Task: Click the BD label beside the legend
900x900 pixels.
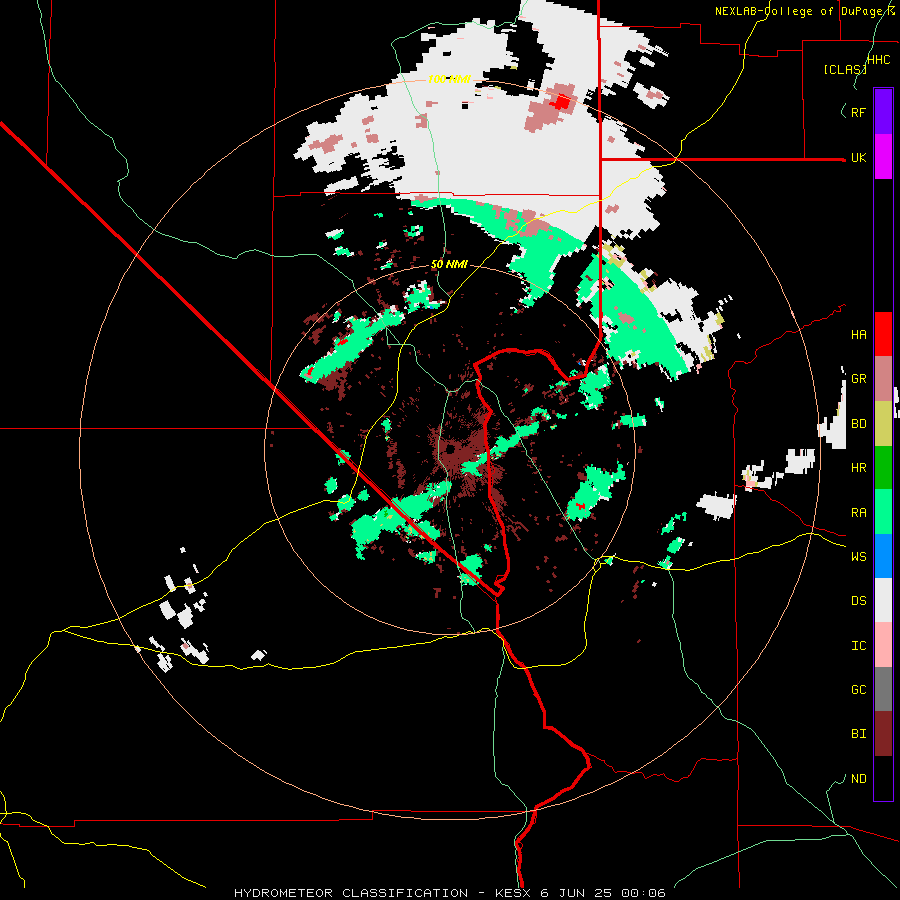Action: (858, 424)
